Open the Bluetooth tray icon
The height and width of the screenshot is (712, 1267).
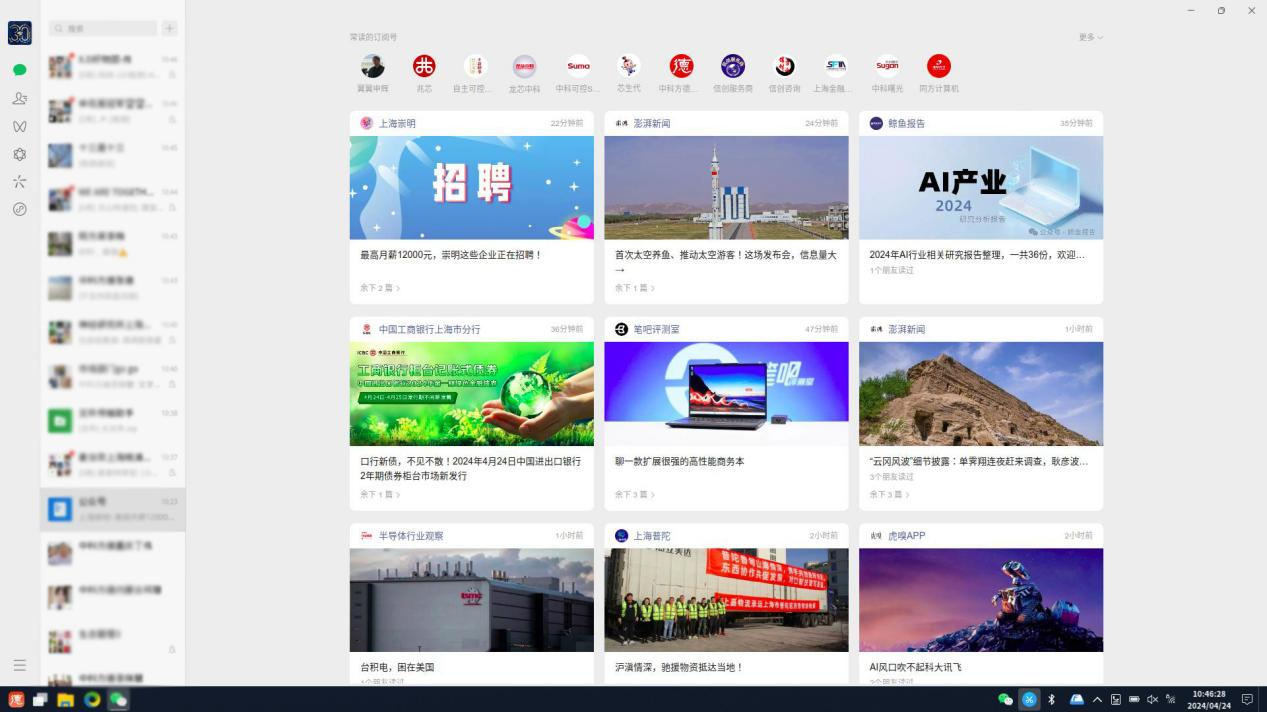point(1052,700)
